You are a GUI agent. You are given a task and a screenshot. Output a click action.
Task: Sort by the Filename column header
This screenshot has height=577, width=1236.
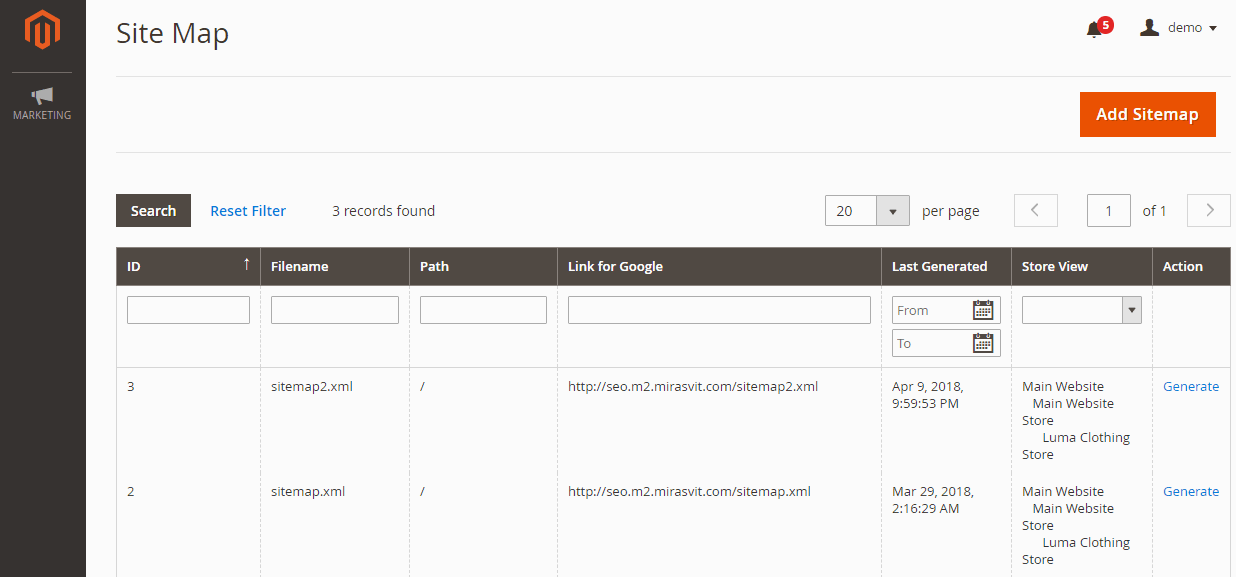tap(300, 266)
